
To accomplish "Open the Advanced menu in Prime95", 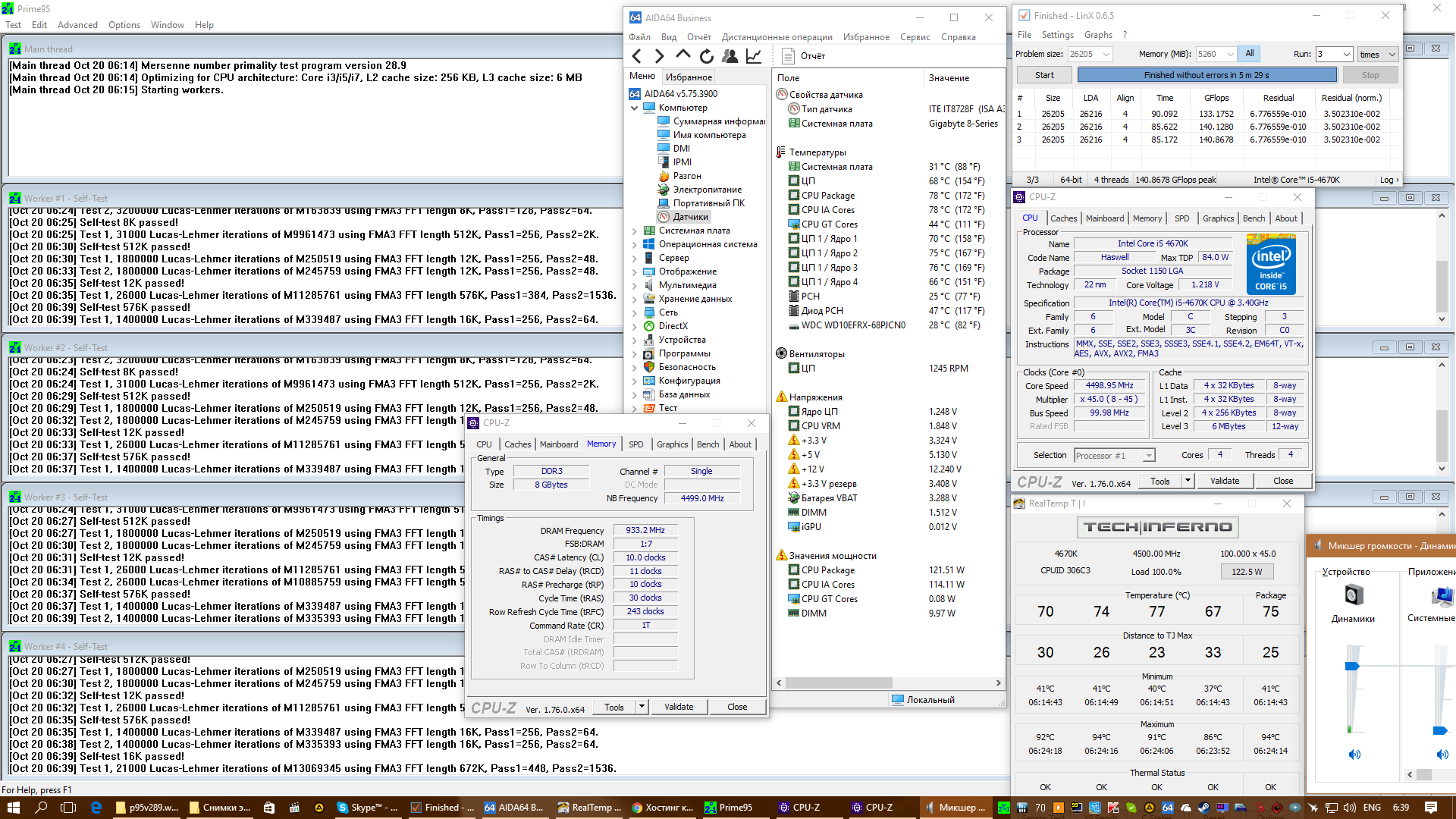I will [77, 25].
